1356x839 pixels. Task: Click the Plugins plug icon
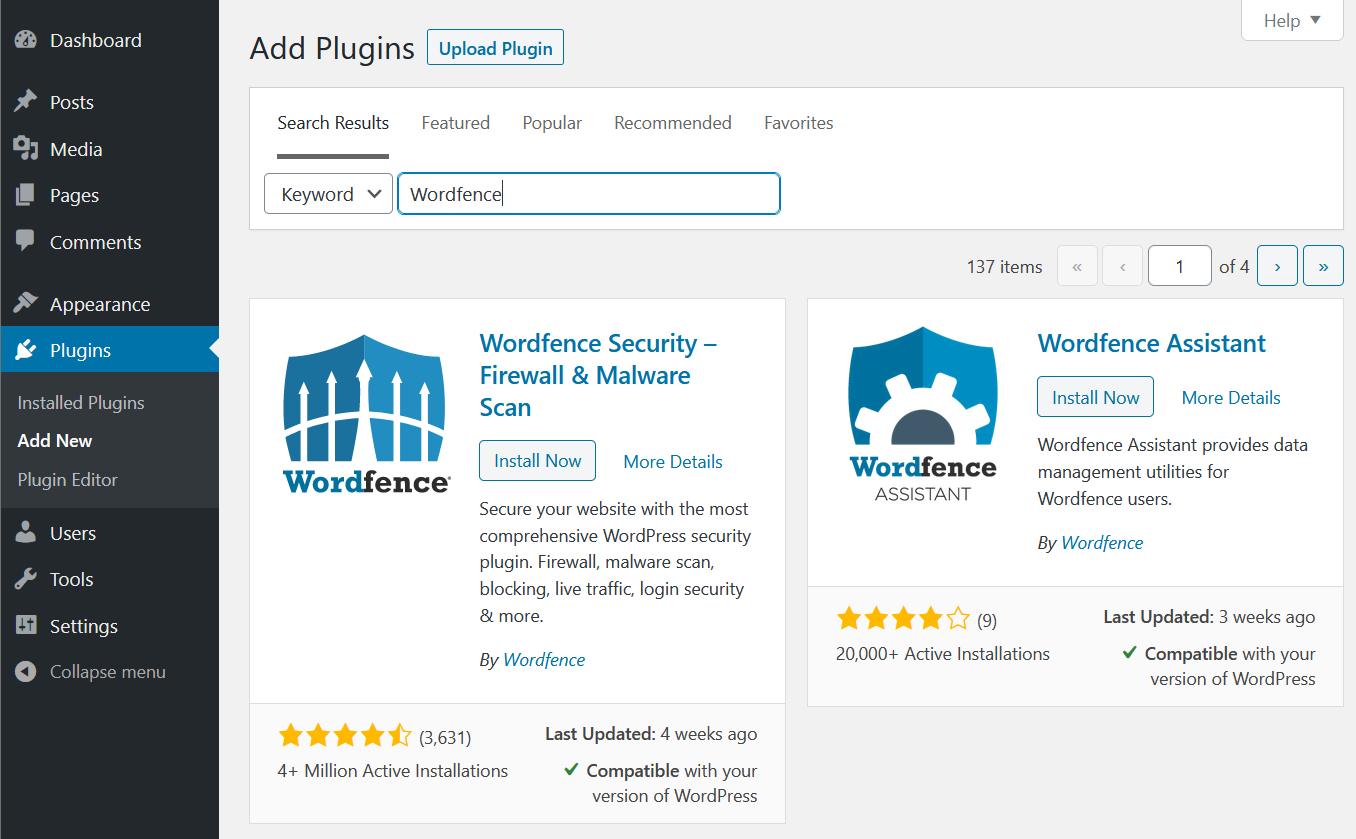coord(26,350)
